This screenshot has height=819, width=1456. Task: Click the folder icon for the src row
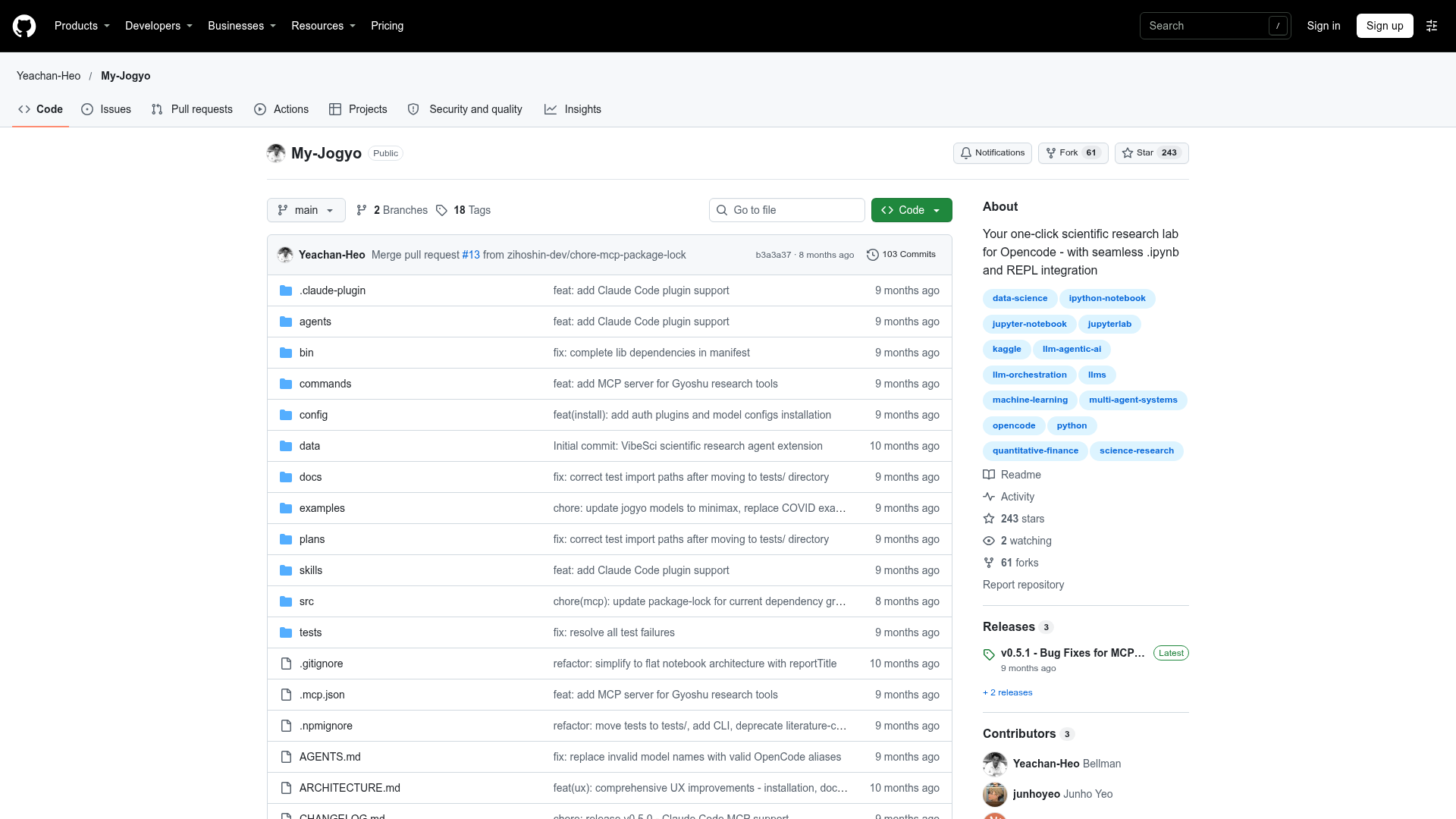pos(286,601)
